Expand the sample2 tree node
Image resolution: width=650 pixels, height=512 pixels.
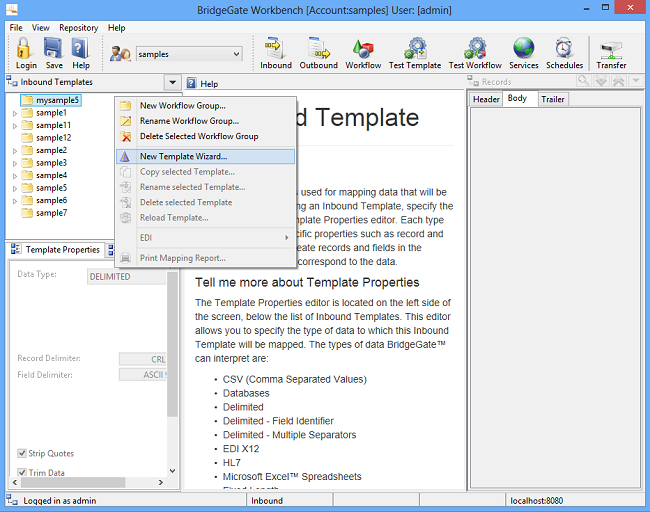click(15, 151)
